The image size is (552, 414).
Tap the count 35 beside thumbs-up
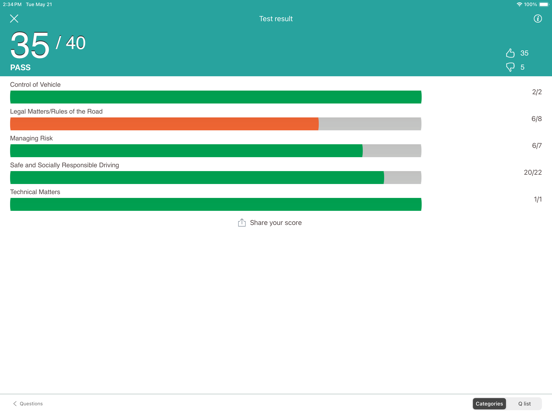[x=524, y=53]
